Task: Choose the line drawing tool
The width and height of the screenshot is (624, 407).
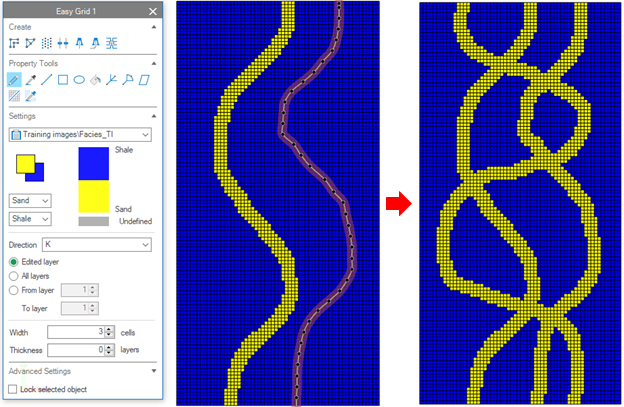Action: 46,79
